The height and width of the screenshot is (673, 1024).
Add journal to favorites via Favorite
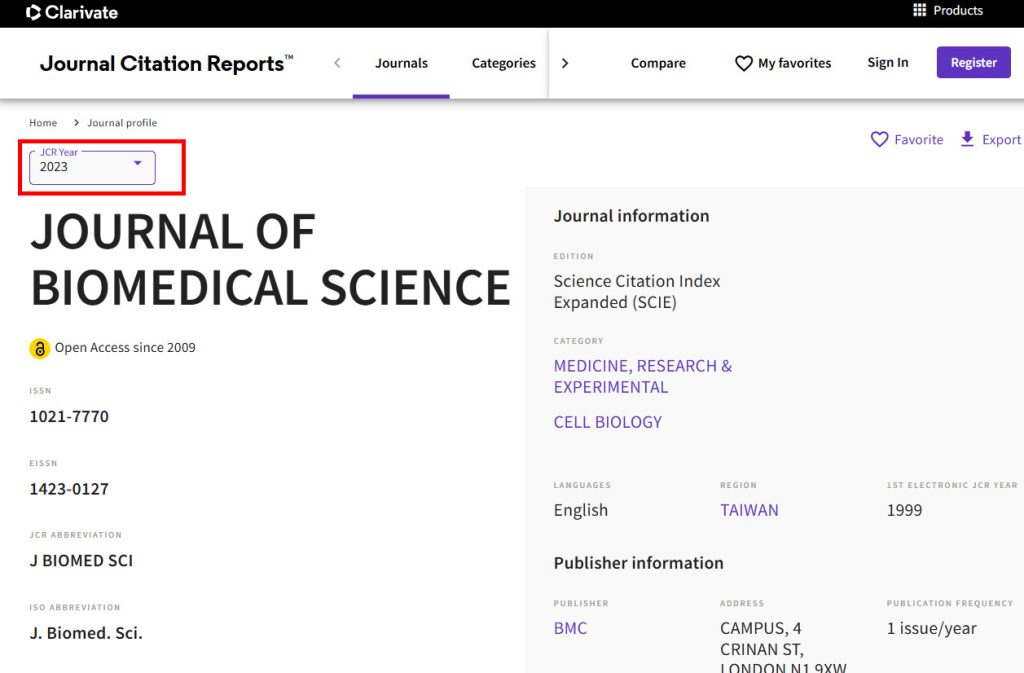click(907, 139)
